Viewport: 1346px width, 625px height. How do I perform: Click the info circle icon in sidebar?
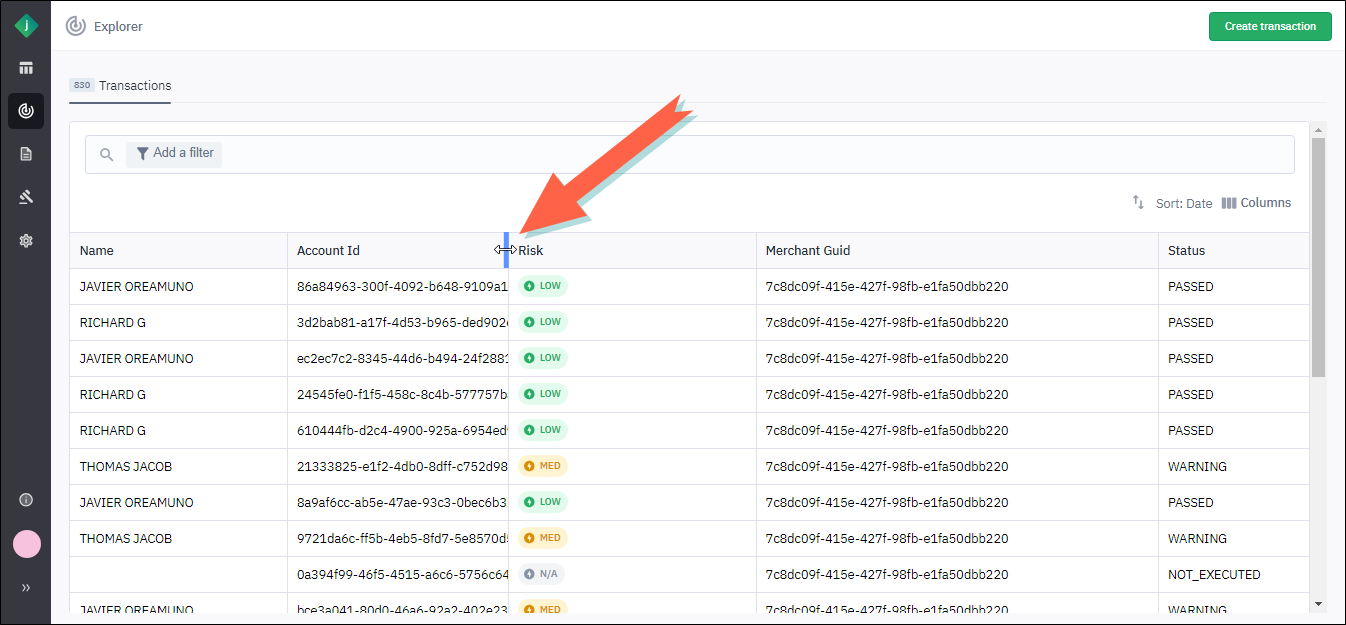(26, 500)
